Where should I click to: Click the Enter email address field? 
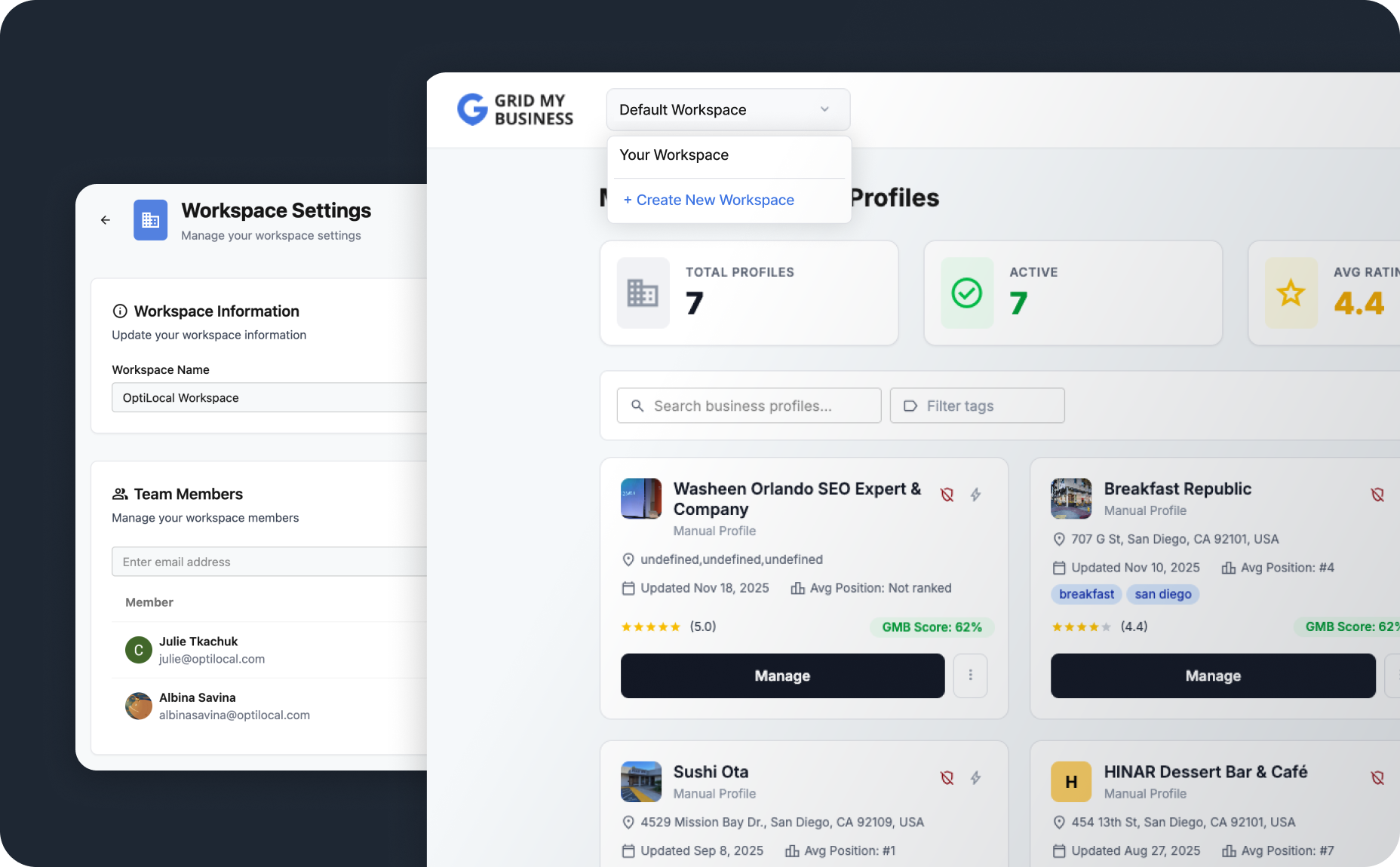pos(269,562)
